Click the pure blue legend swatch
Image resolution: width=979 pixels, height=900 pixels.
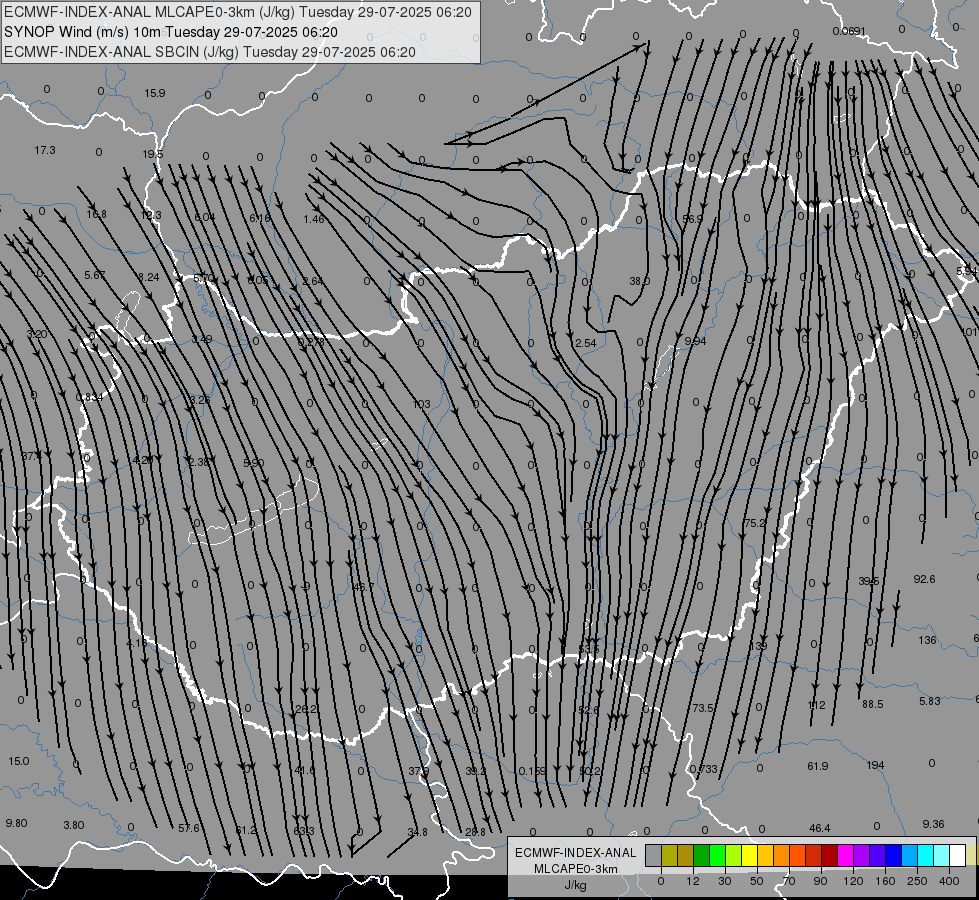pyautogui.click(x=894, y=855)
